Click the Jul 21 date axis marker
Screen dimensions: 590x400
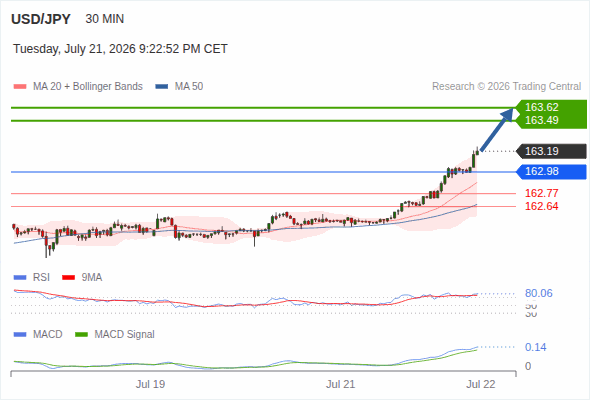click(340, 384)
